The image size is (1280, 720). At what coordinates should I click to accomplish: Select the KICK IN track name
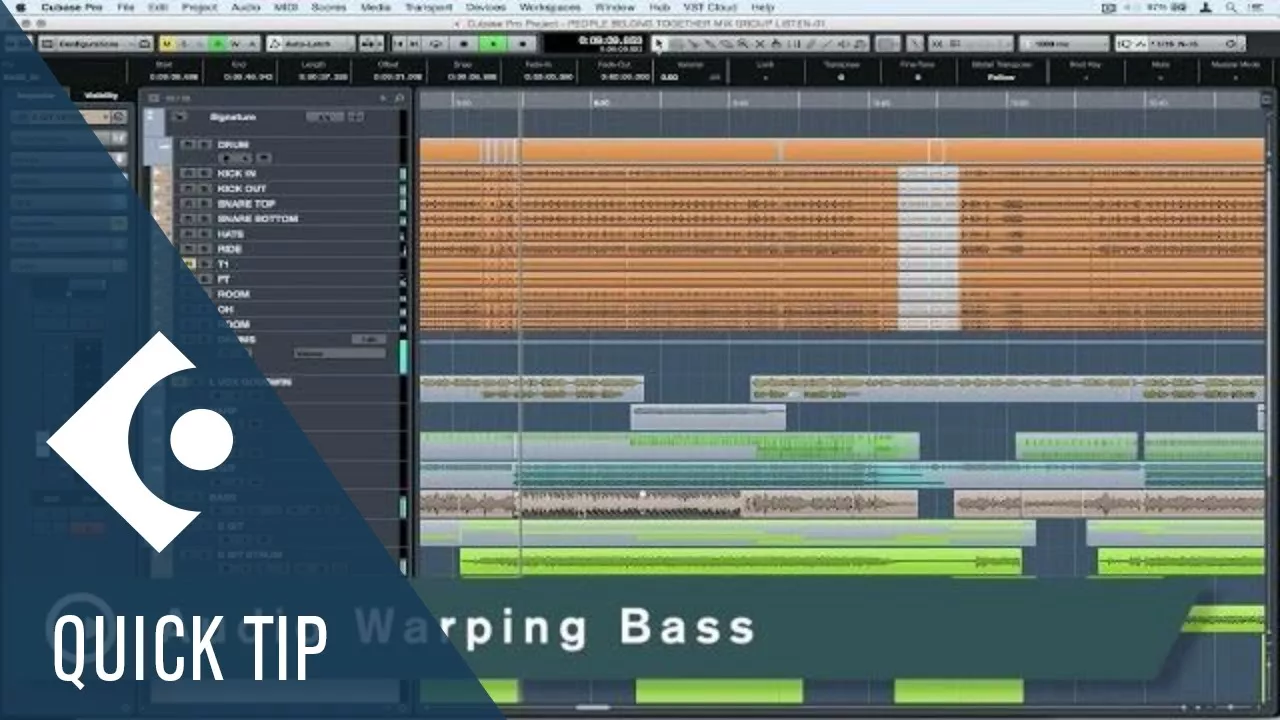click(x=237, y=173)
